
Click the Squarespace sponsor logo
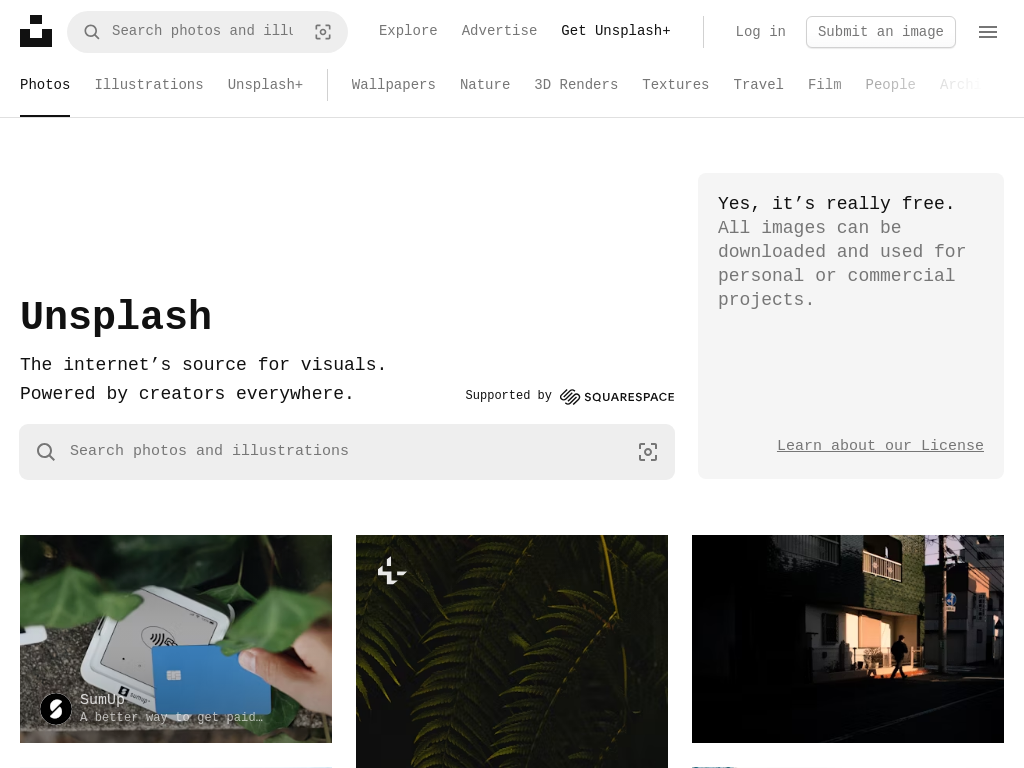(x=616, y=396)
